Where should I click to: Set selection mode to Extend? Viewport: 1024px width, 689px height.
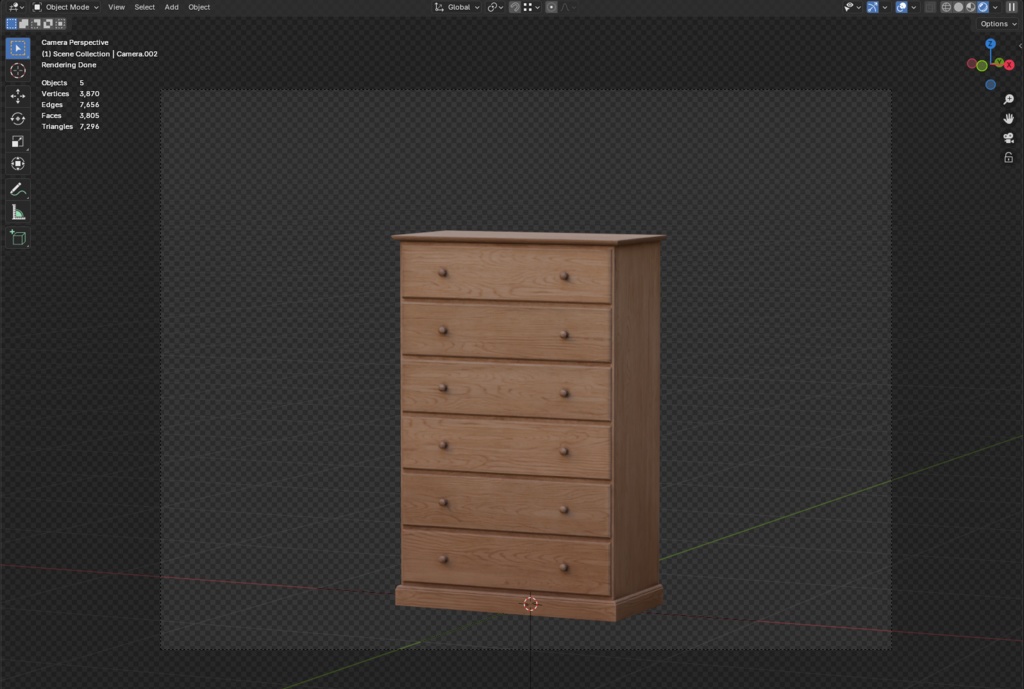coord(24,24)
